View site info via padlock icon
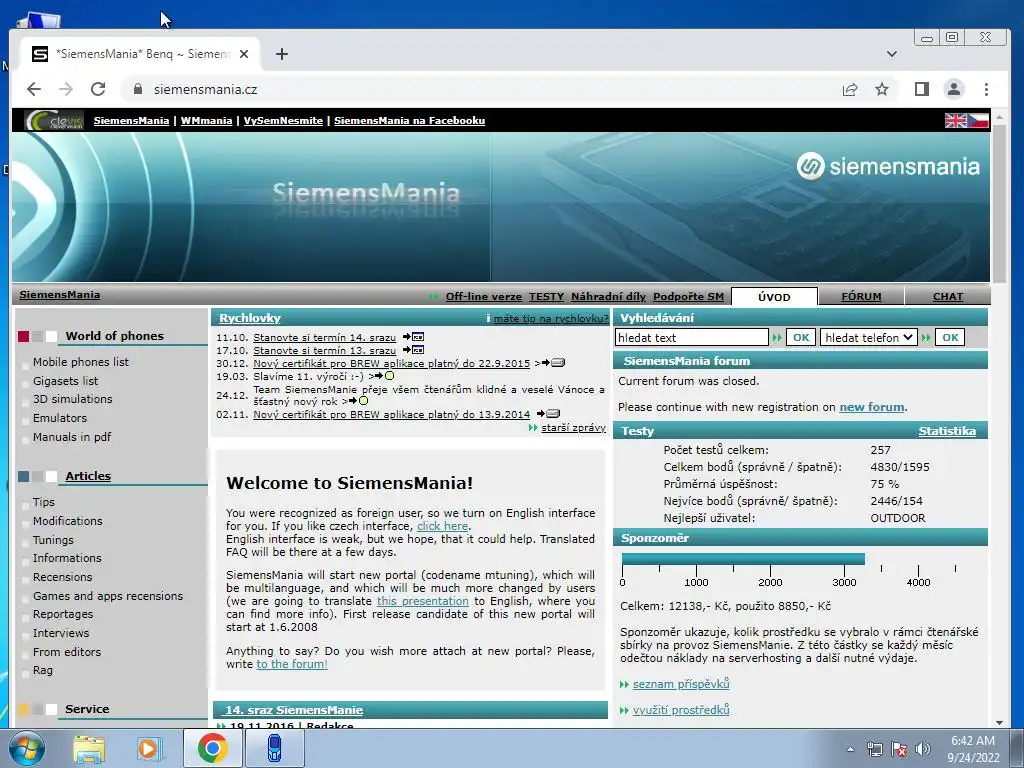Screen dimensions: 1024x768 coord(138,89)
